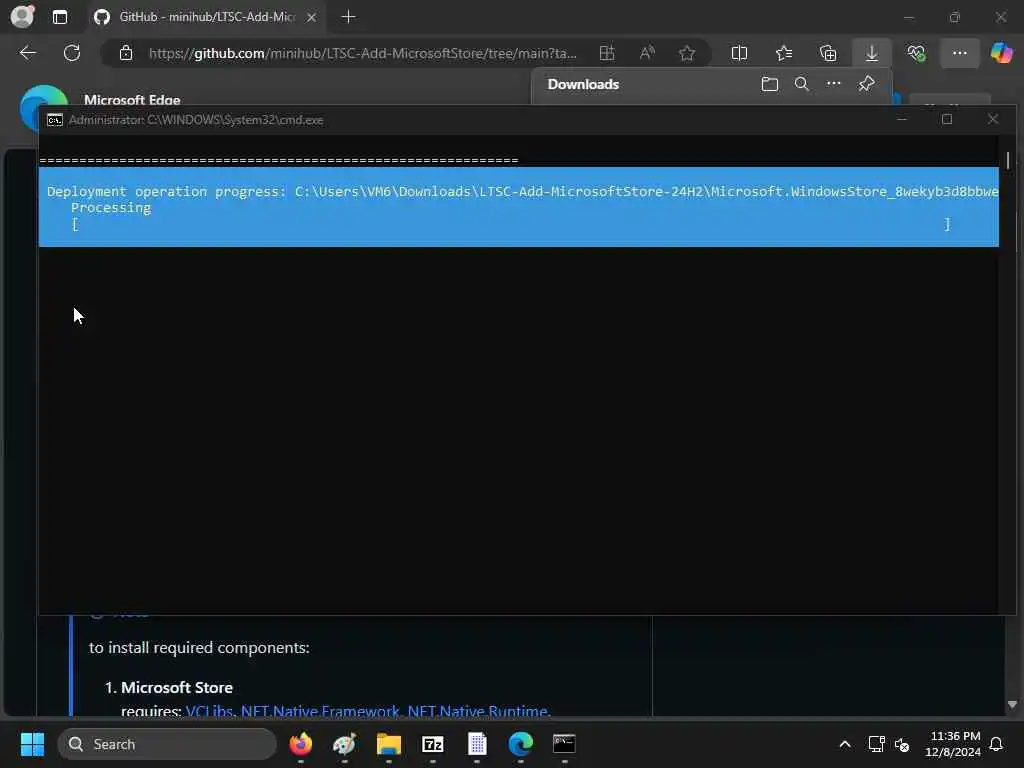Click the taskbar Search box
This screenshot has height=768, width=1024.
(167, 744)
